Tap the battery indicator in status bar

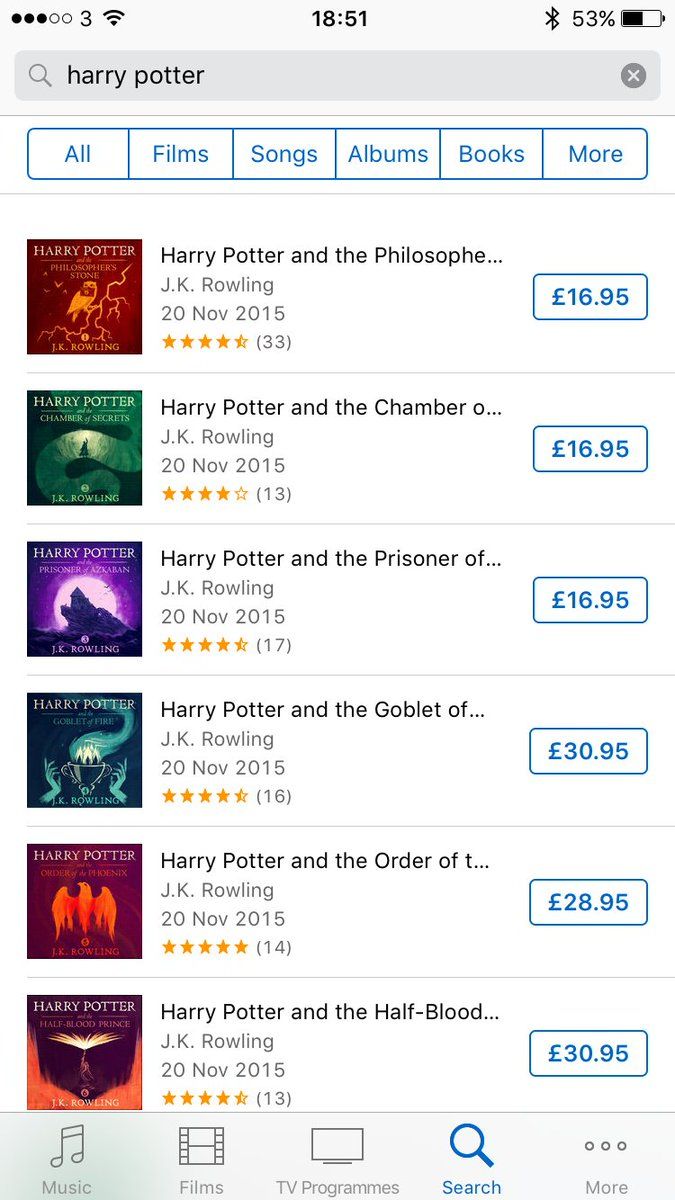tap(640, 18)
